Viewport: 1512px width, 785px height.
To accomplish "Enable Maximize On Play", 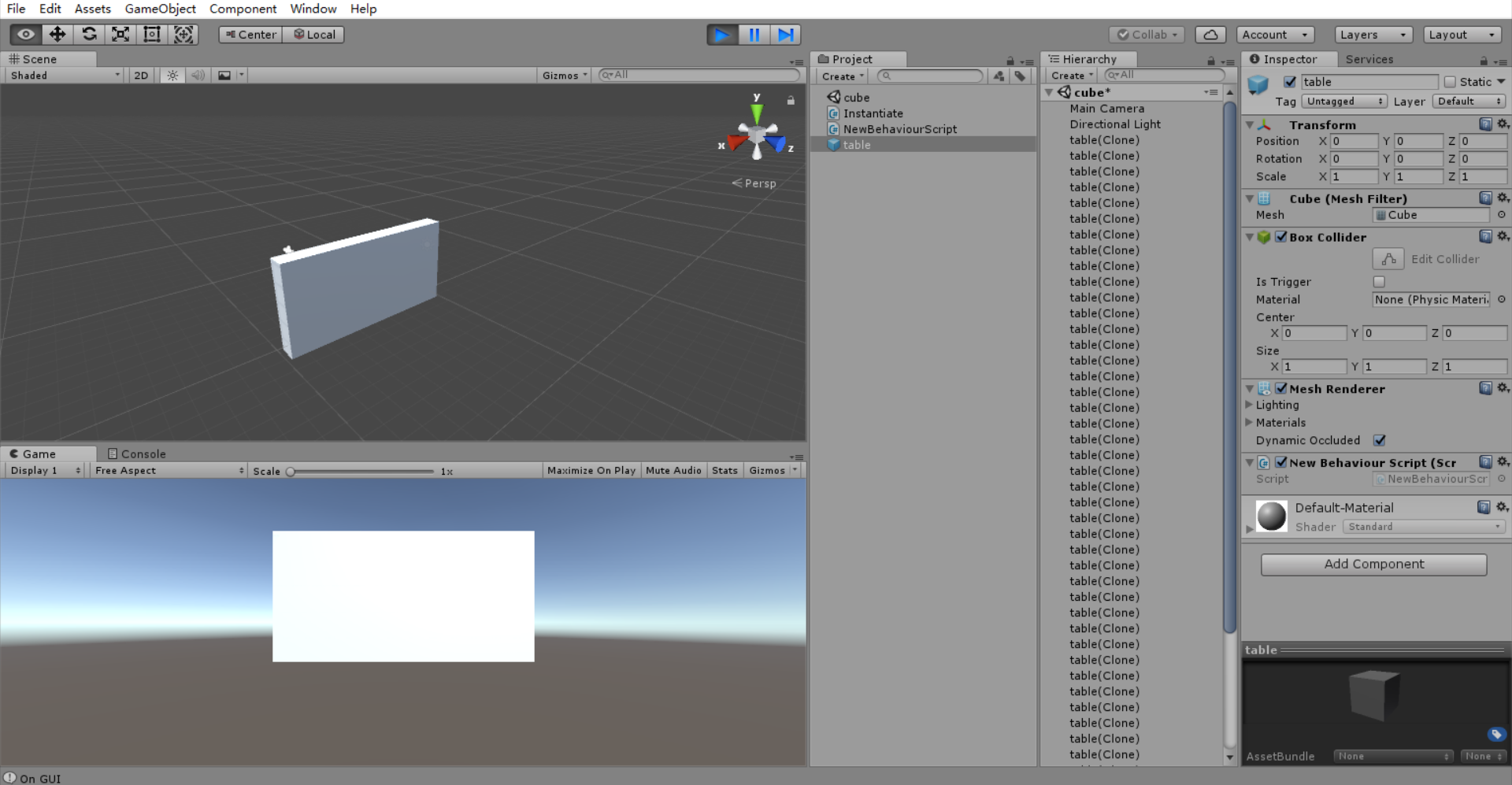I will pos(591,470).
